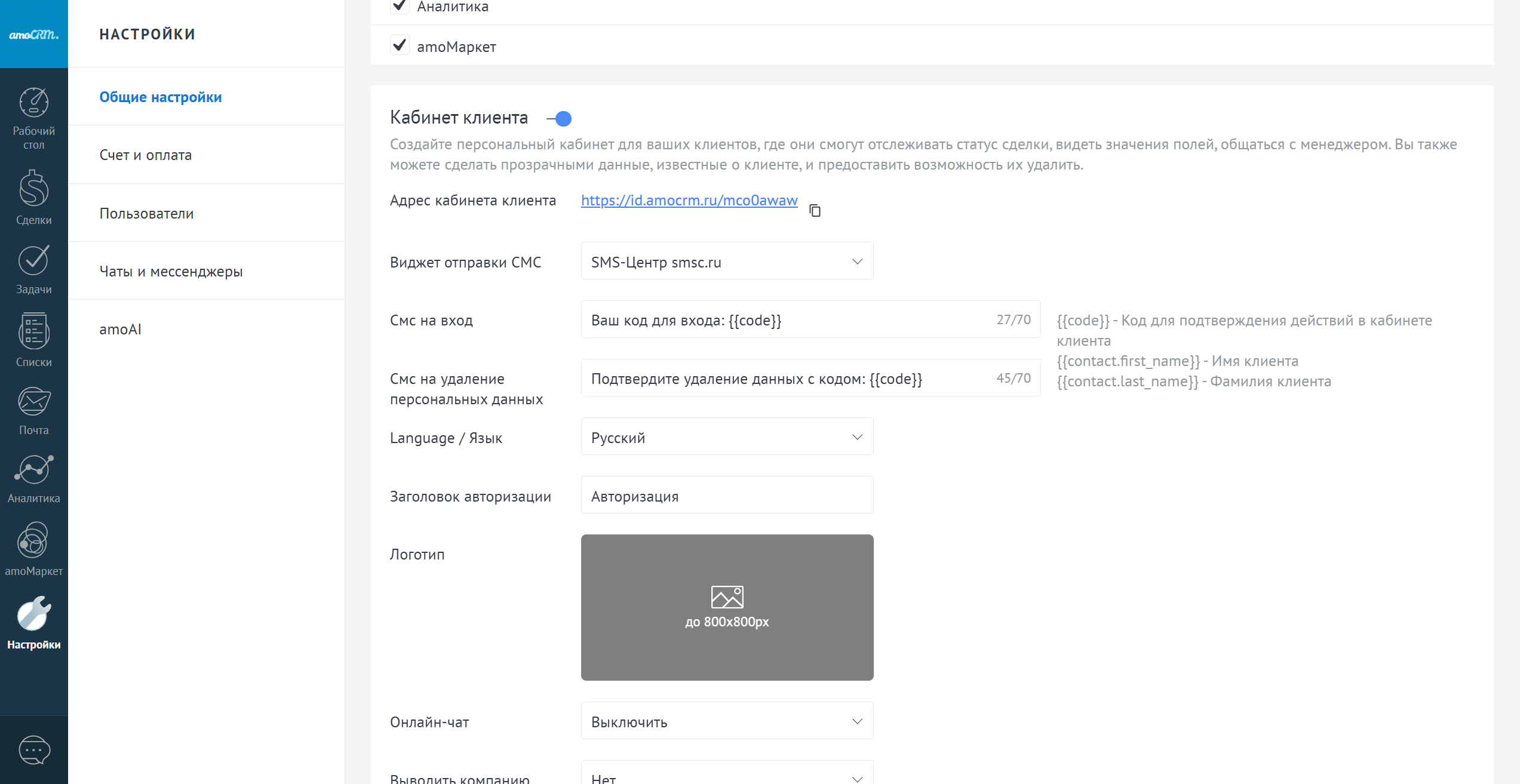Click the Заголовок авторизации input field
This screenshot has height=784, width=1520.
727,495
